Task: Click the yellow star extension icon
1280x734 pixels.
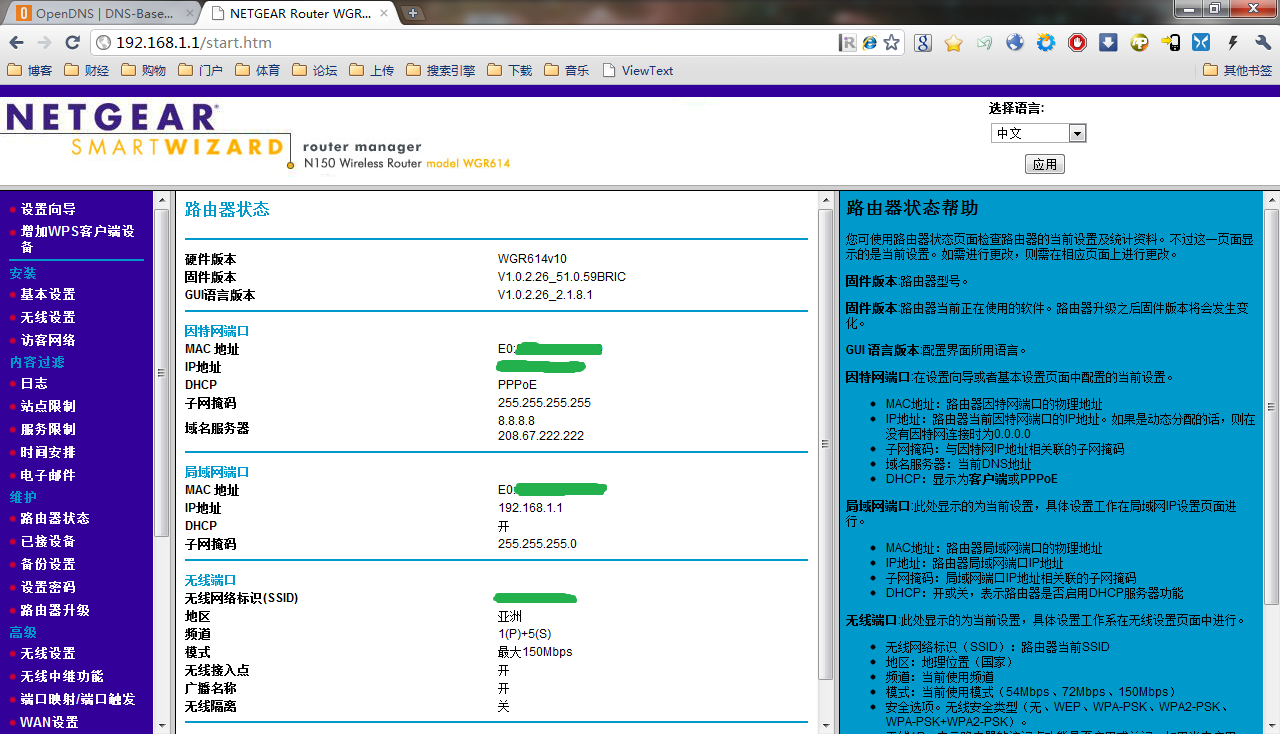Action: 954,43
